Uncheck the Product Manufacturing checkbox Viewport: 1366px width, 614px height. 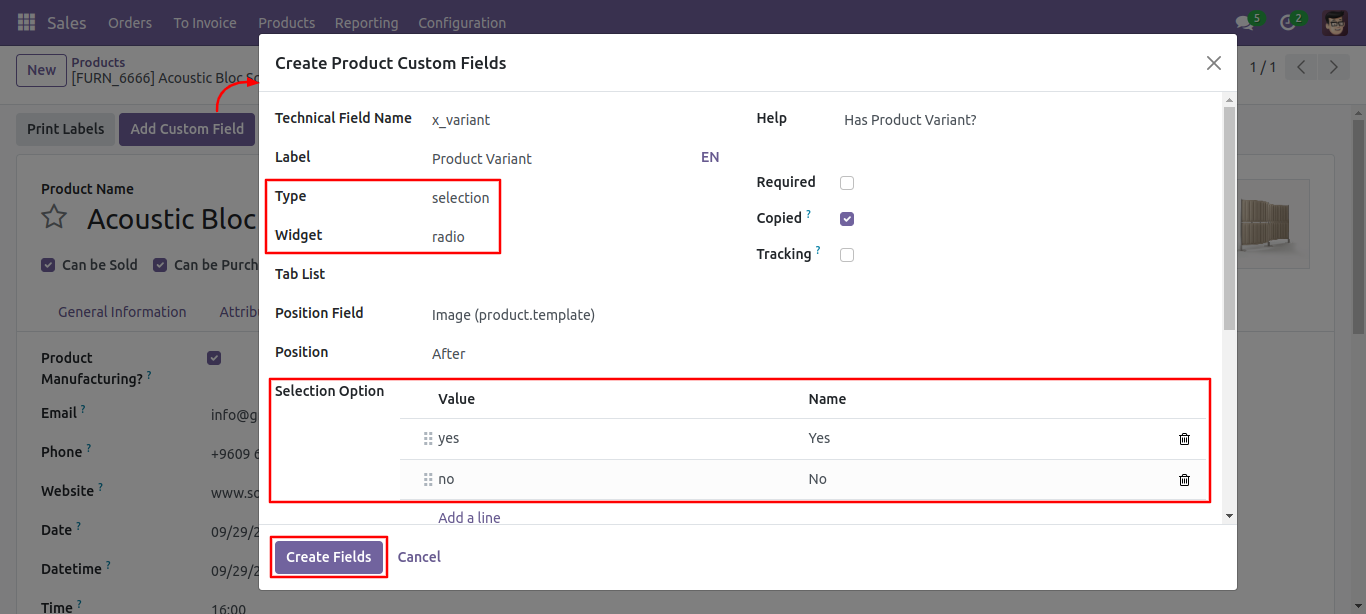pos(214,358)
